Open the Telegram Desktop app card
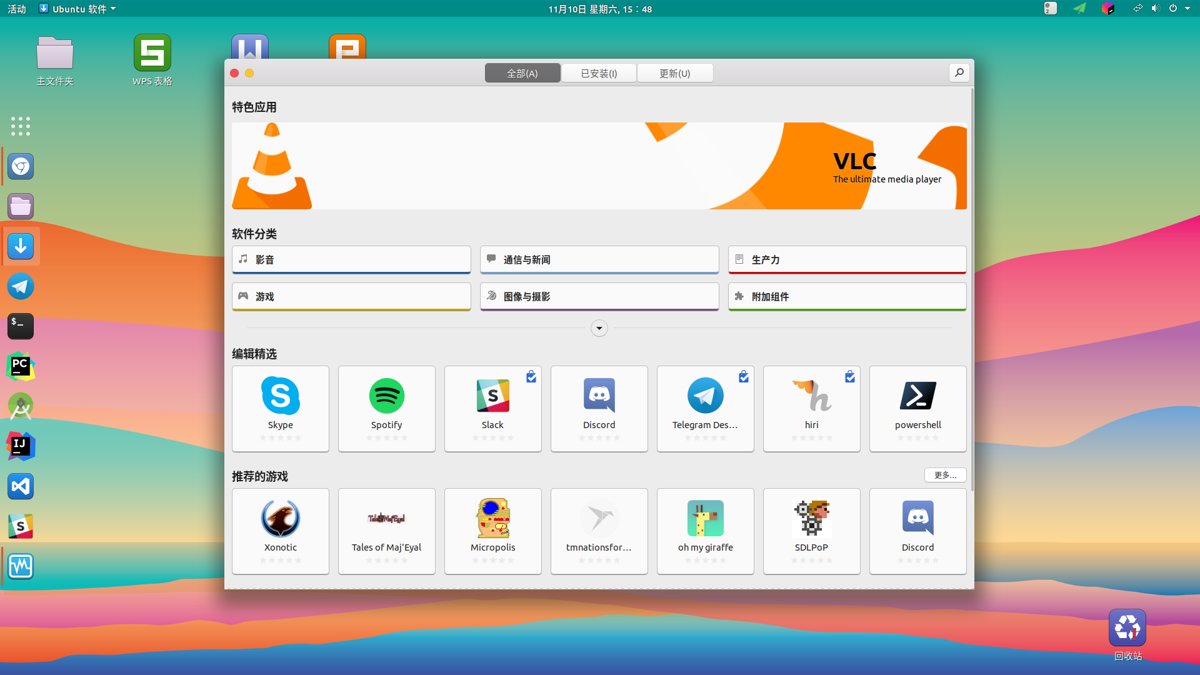Screen dimensions: 1200x675 tap(705, 408)
